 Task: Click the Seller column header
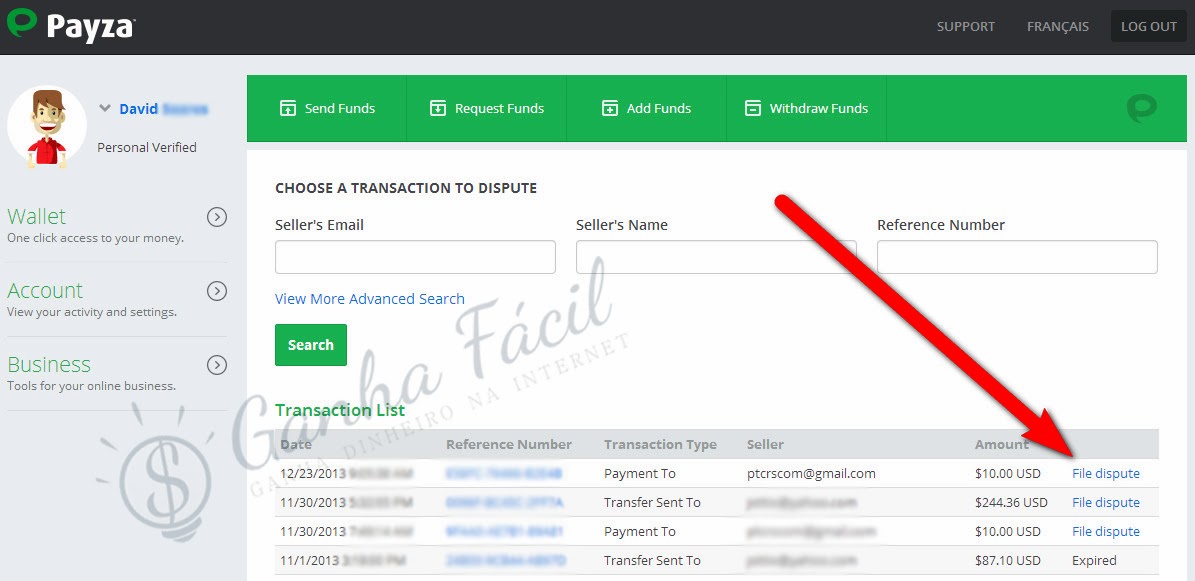pos(765,444)
